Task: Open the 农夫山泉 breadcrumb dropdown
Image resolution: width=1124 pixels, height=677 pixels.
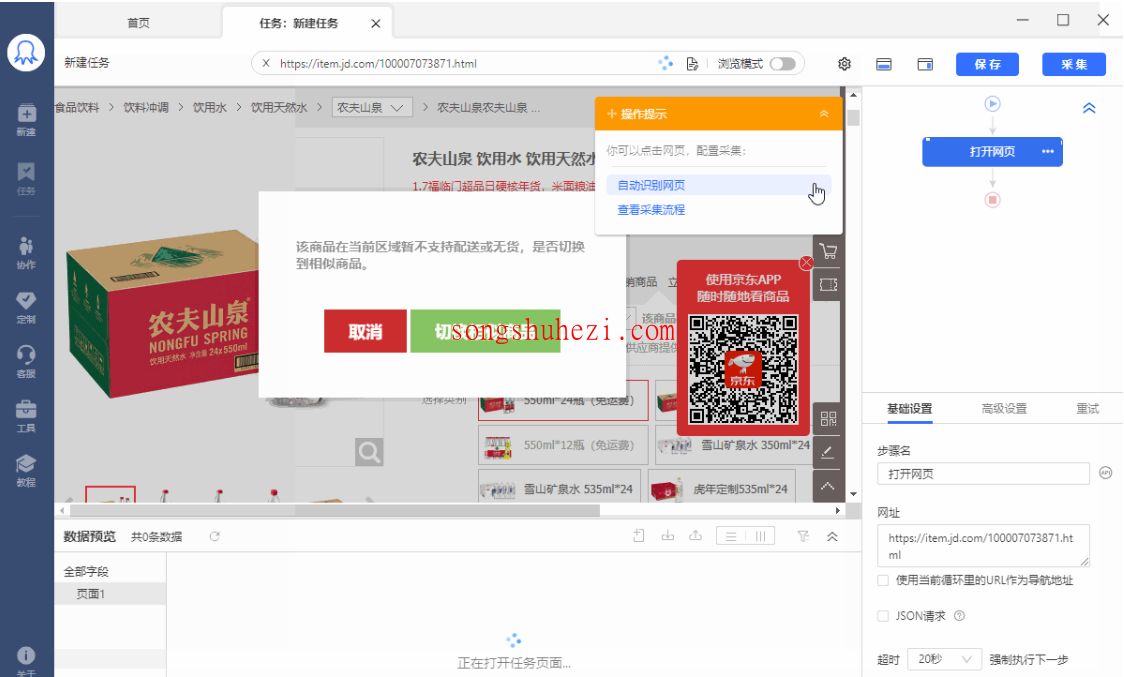Action: [371, 108]
